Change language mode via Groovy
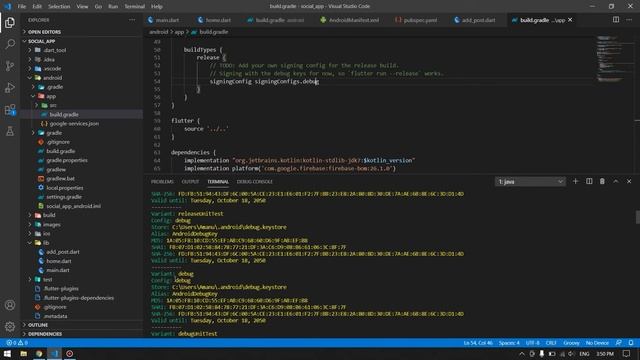The image size is (640, 360). 571,343
